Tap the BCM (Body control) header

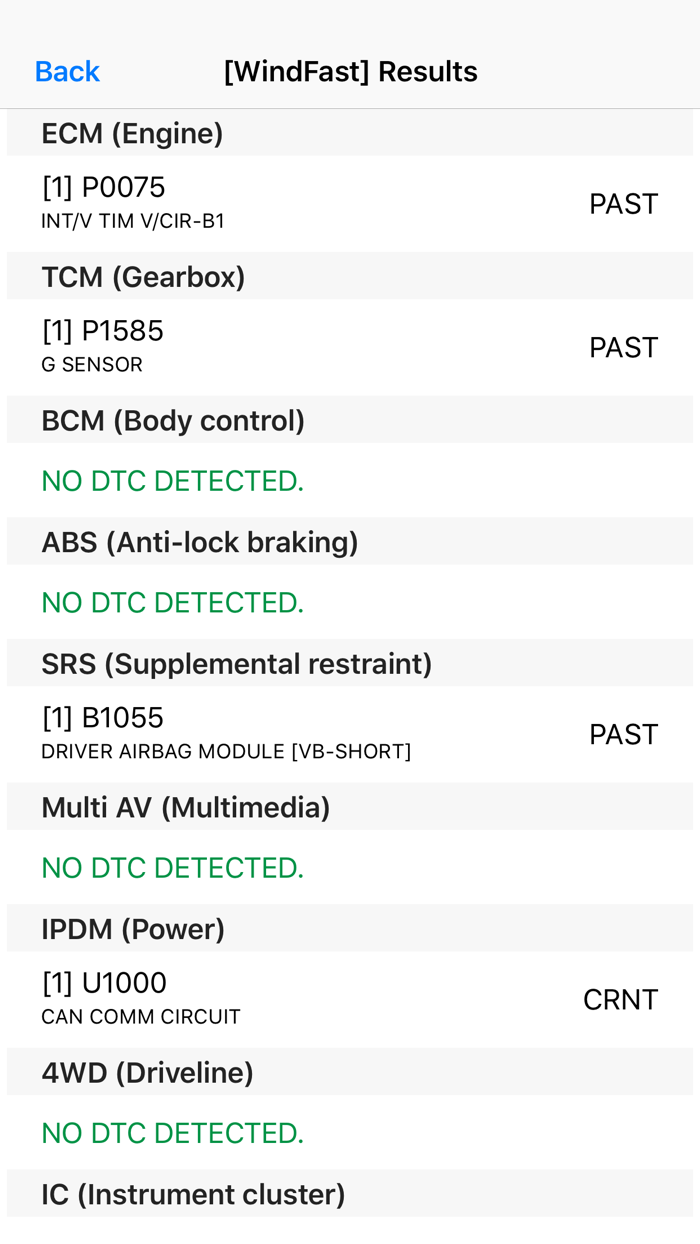click(x=173, y=421)
